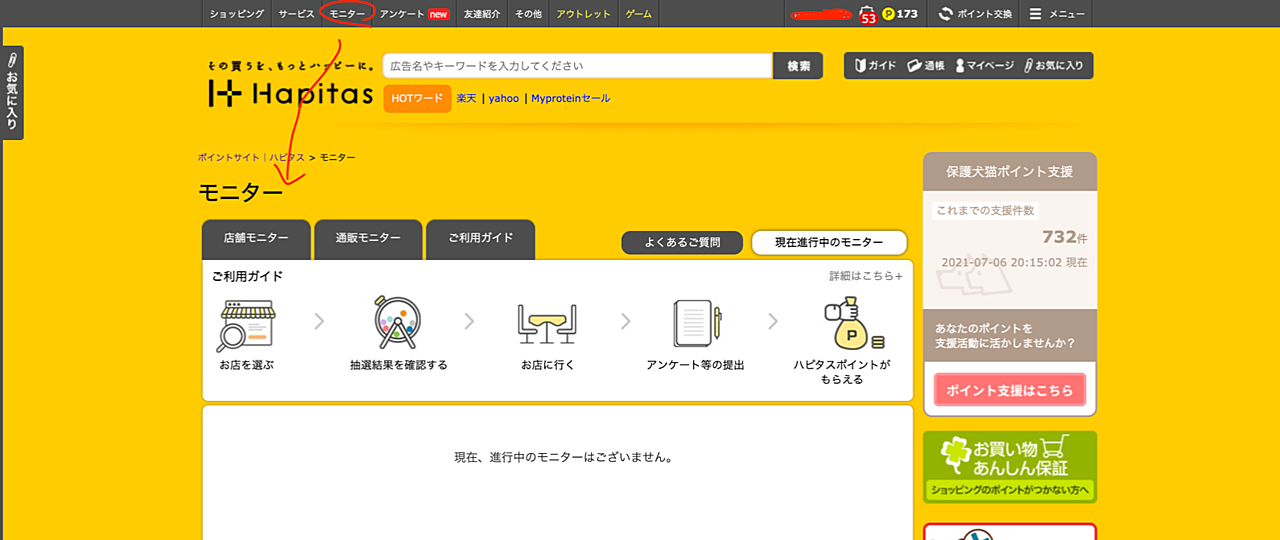Expand 詳細はこちら+ in the guide panel
Screen dimensions: 1280x540
pos(866,276)
